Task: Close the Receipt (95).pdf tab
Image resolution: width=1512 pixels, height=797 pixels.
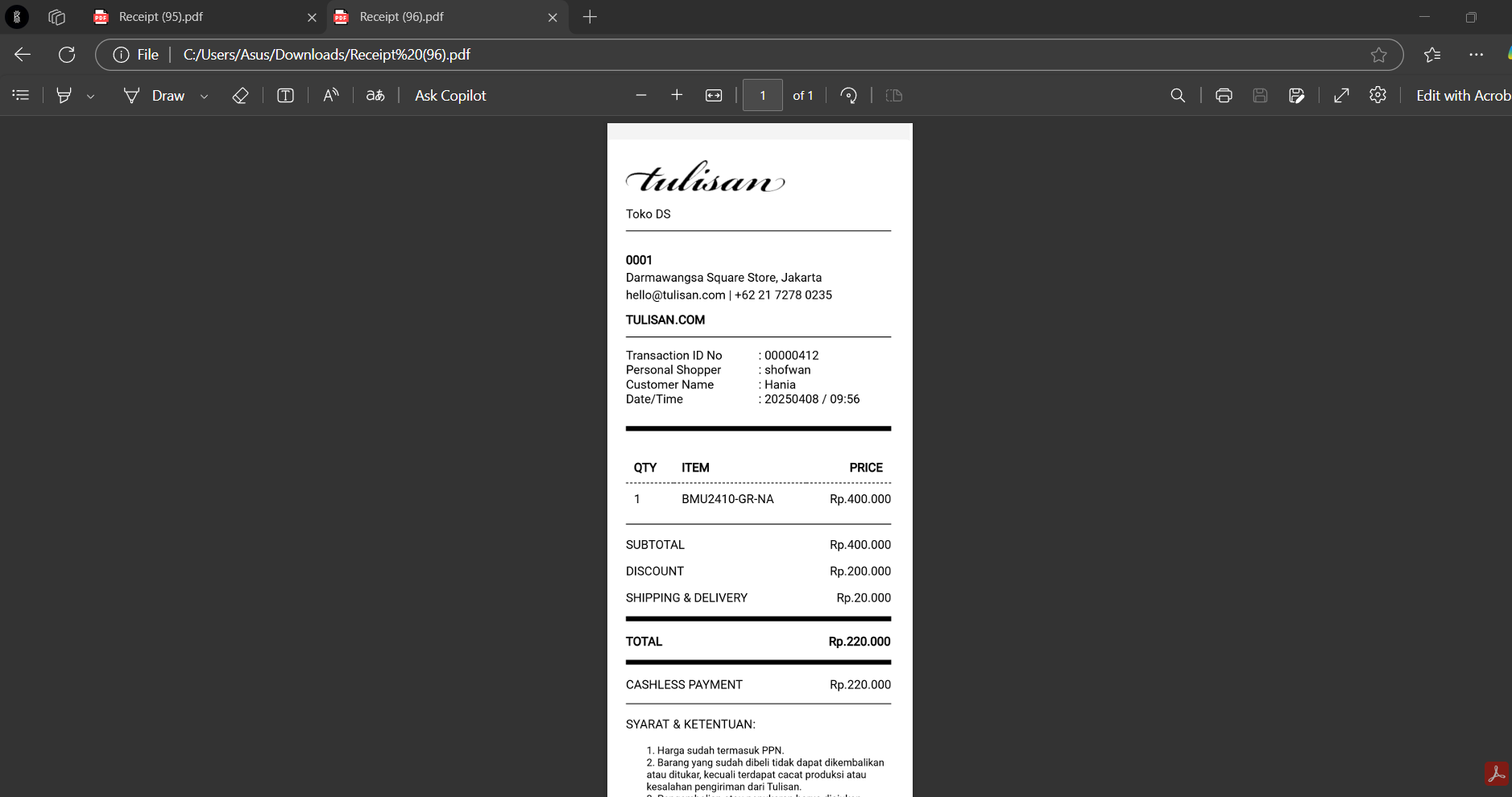Action: coord(312,17)
